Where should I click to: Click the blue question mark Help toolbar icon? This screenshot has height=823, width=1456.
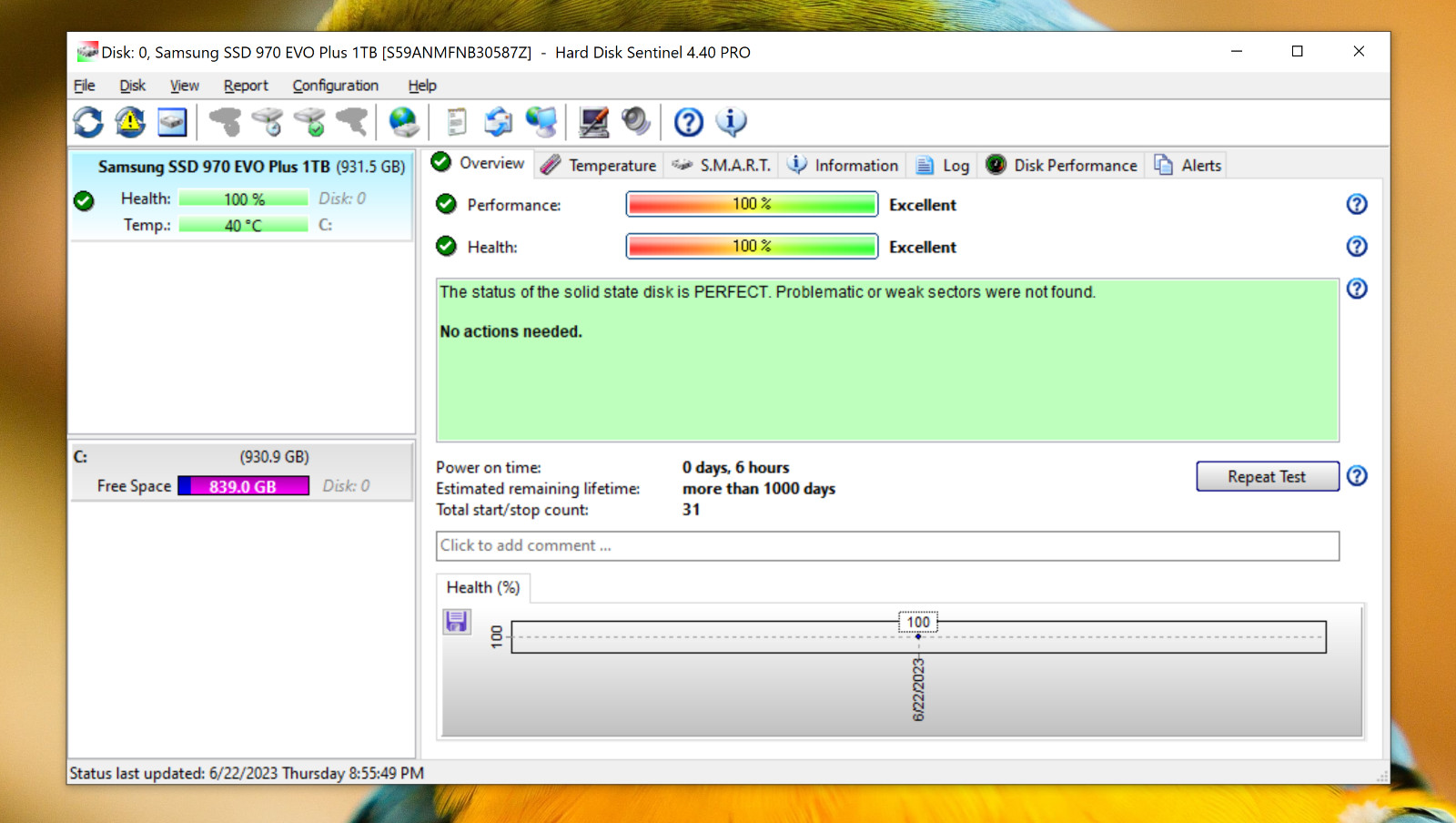click(x=688, y=121)
